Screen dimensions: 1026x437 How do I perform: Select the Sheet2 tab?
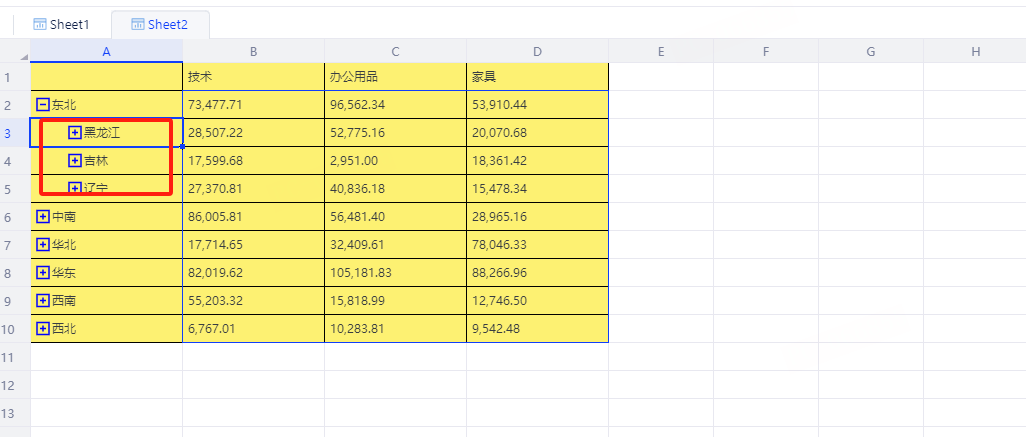(160, 24)
